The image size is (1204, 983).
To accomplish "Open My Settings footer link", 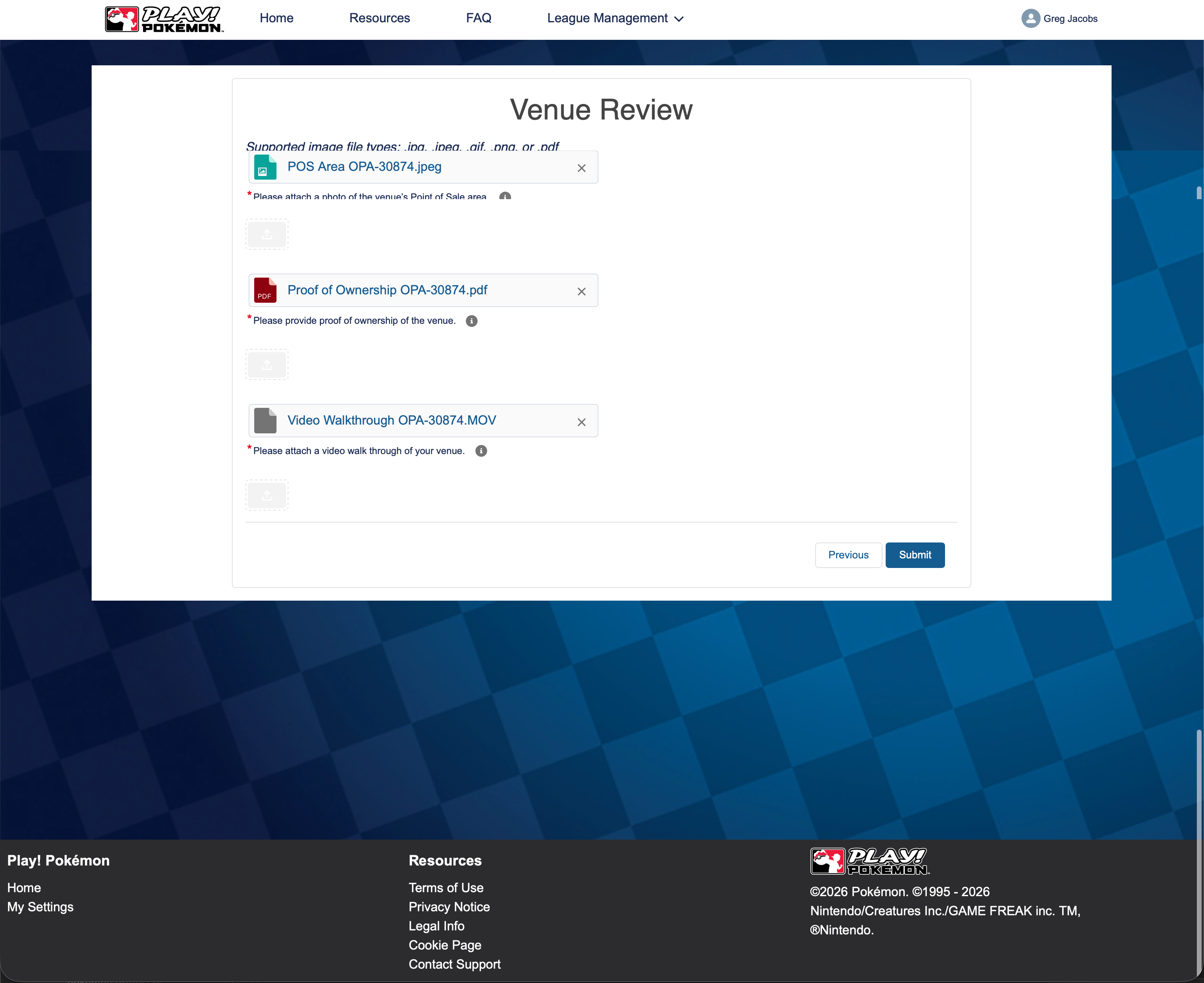I will (40, 907).
